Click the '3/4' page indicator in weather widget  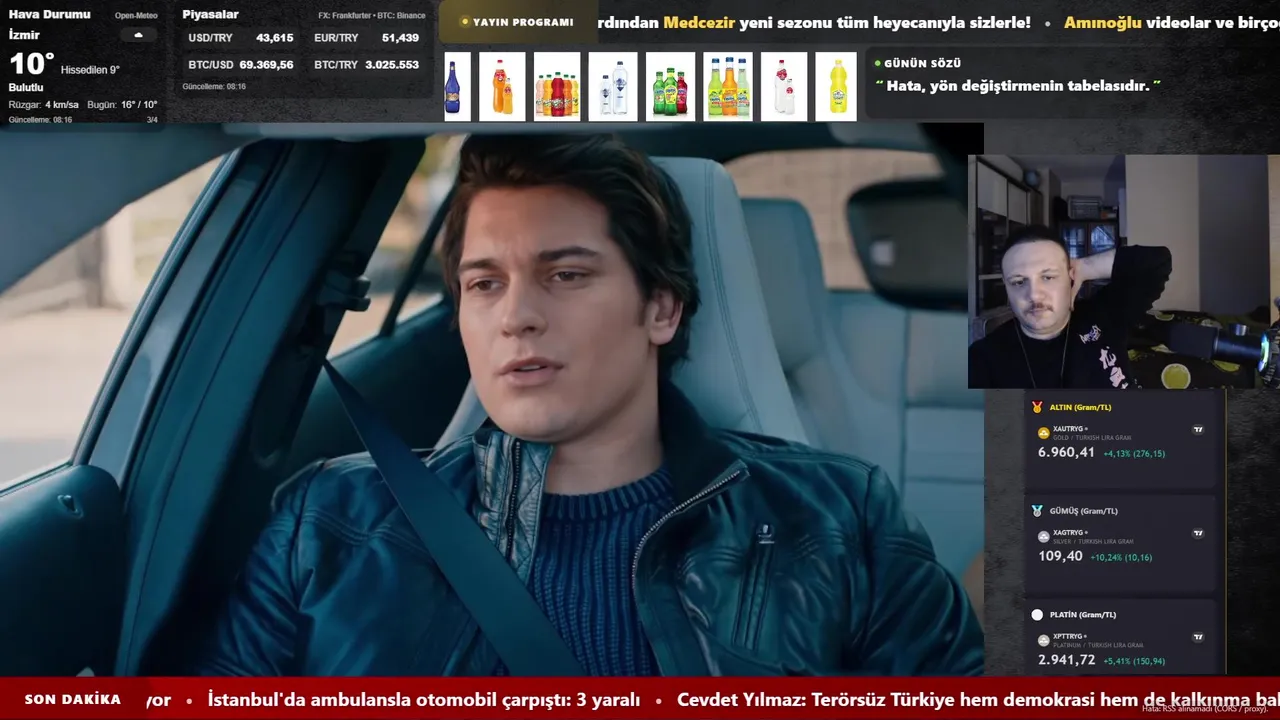[x=152, y=120]
